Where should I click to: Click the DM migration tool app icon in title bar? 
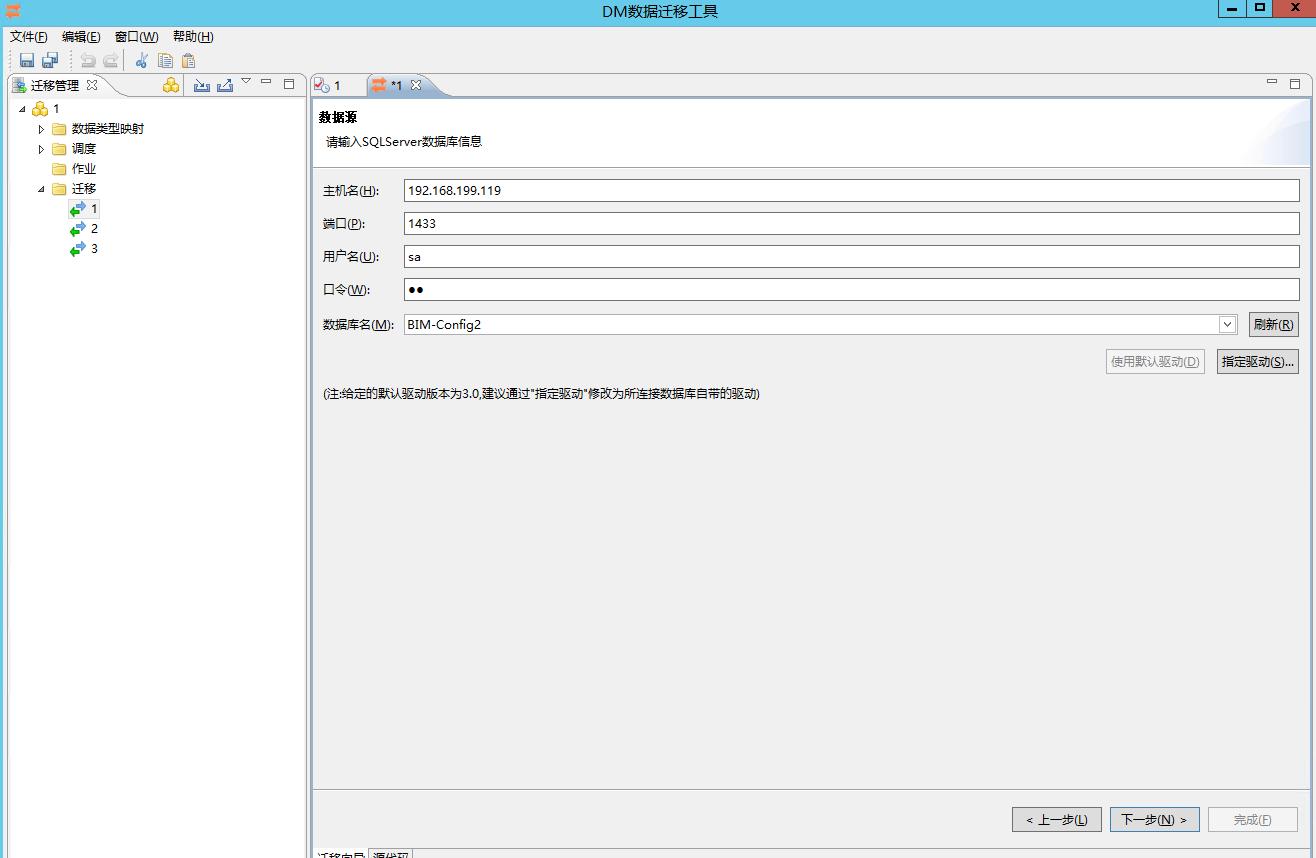pos(13,11)
